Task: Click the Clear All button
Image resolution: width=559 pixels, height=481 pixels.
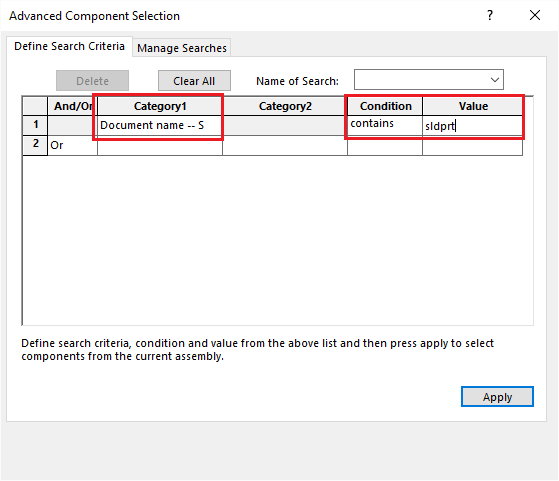Action: (x=194, y=81)
